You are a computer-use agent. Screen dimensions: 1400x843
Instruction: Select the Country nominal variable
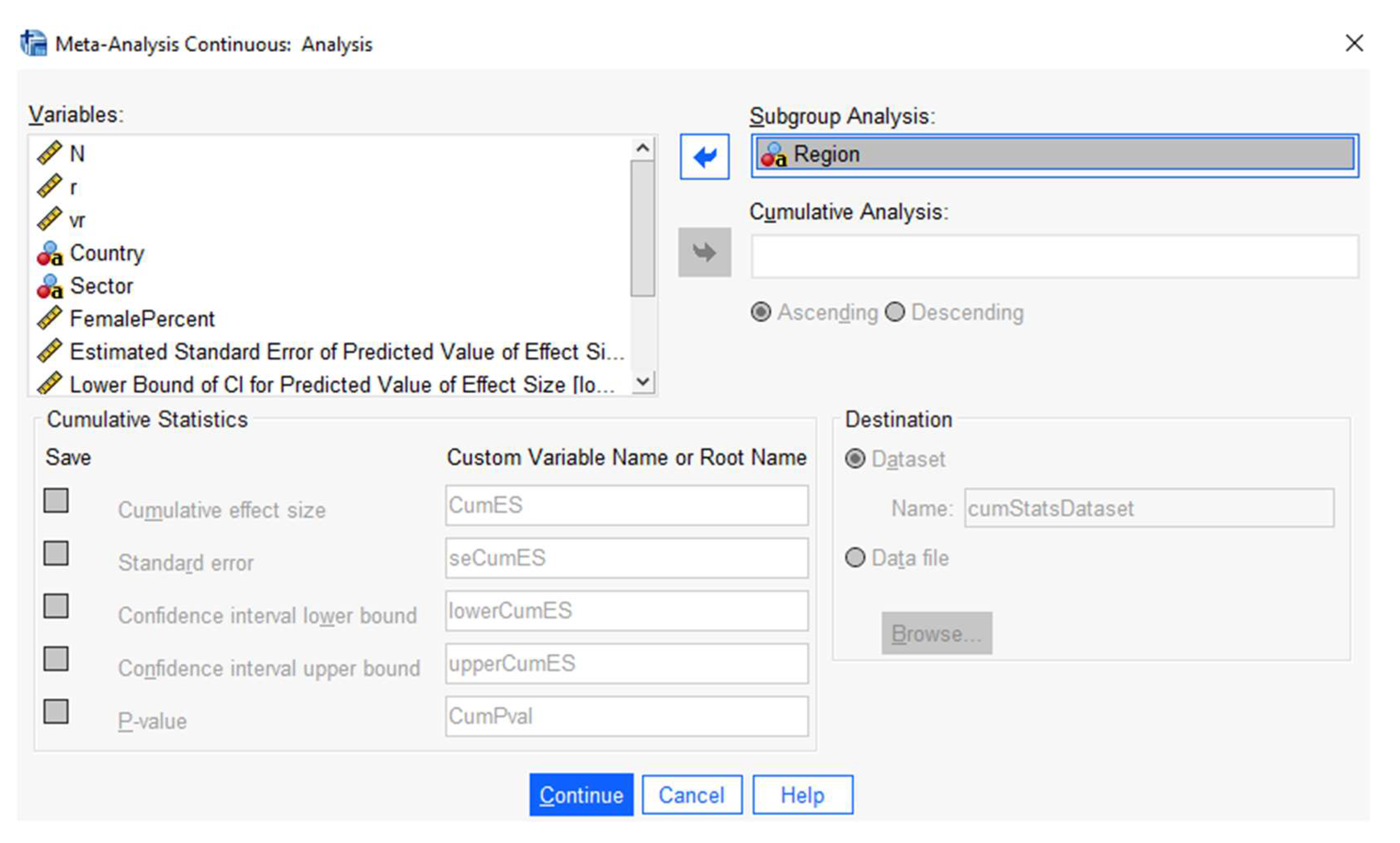tap(106, 253)
